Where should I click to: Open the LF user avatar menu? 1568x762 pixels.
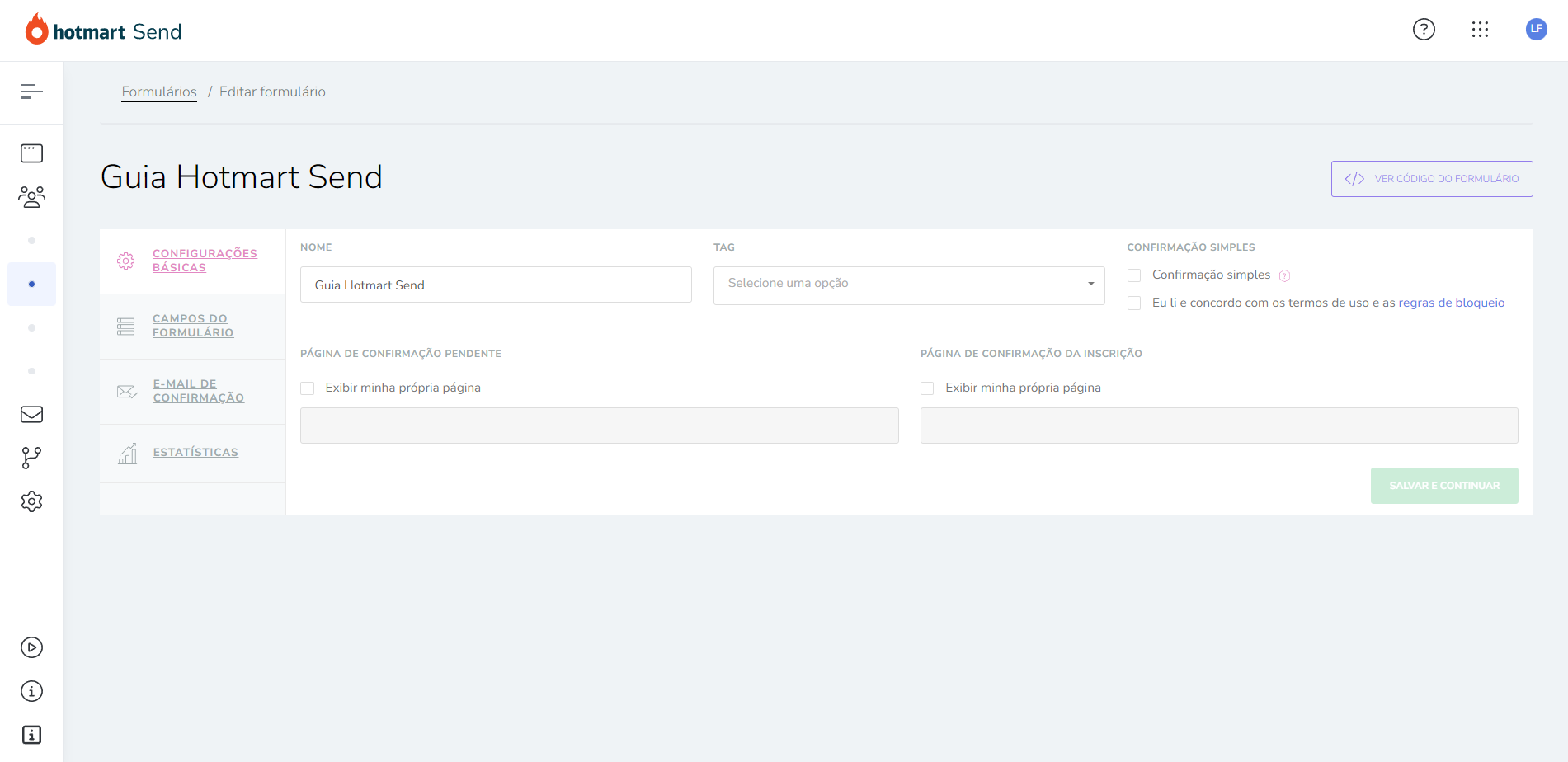point(1536,29)
